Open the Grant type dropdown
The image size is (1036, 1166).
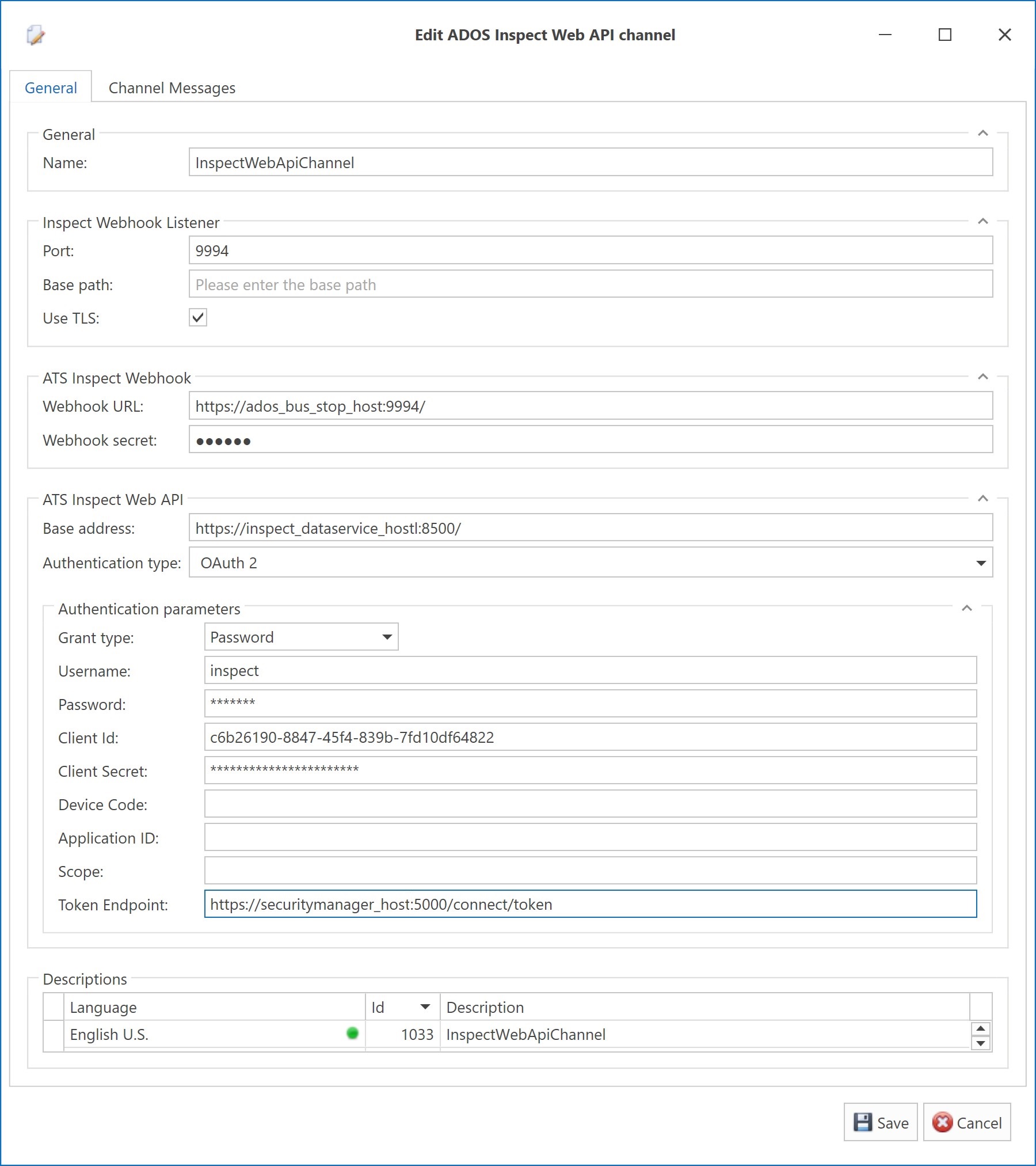(x=387, y=636)
